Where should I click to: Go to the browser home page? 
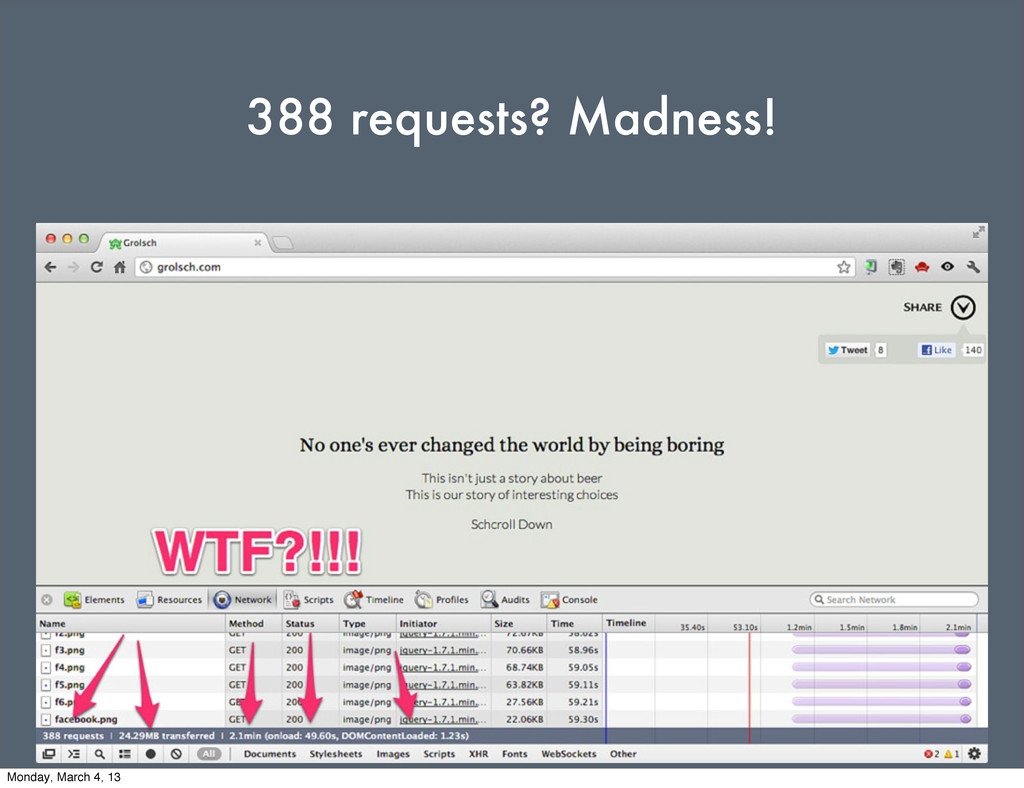click(120, 267)
